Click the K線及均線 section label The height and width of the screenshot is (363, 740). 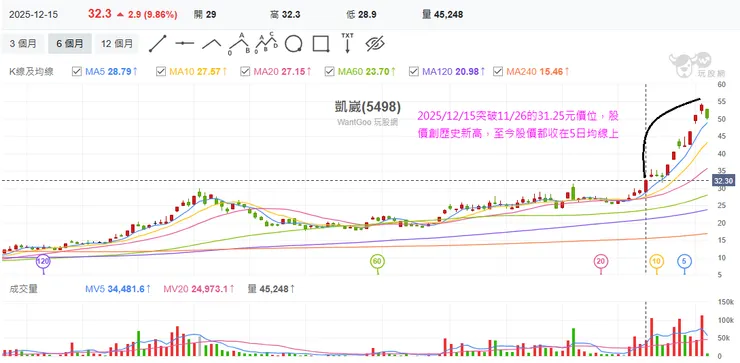(31, 72)
